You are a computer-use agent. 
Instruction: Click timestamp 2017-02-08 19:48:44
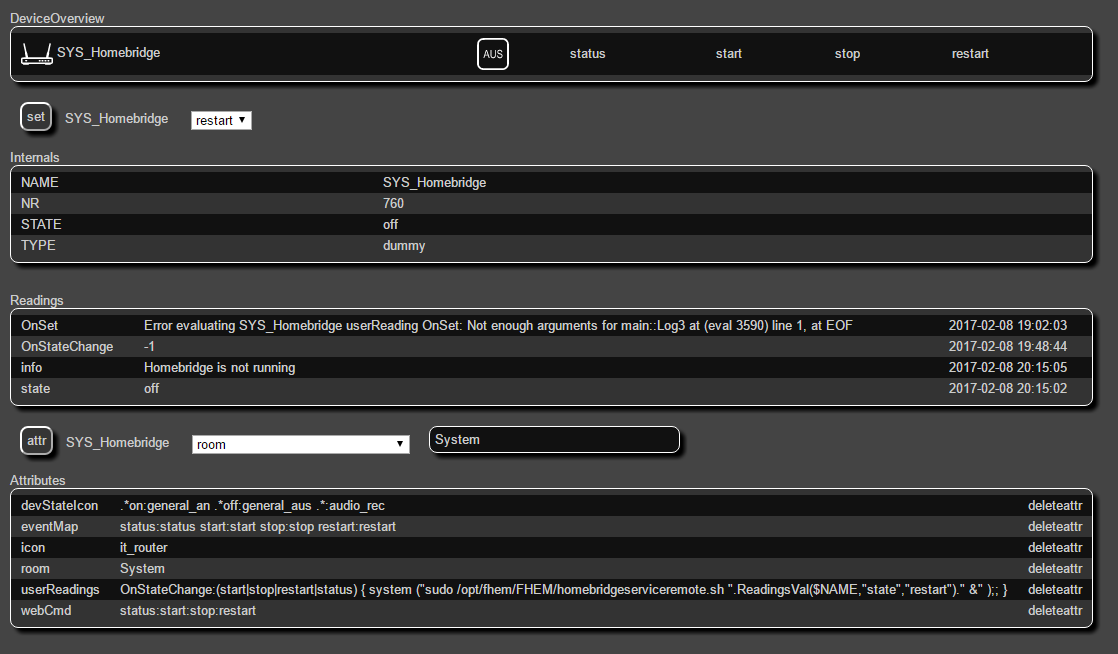pos(1007,347)
